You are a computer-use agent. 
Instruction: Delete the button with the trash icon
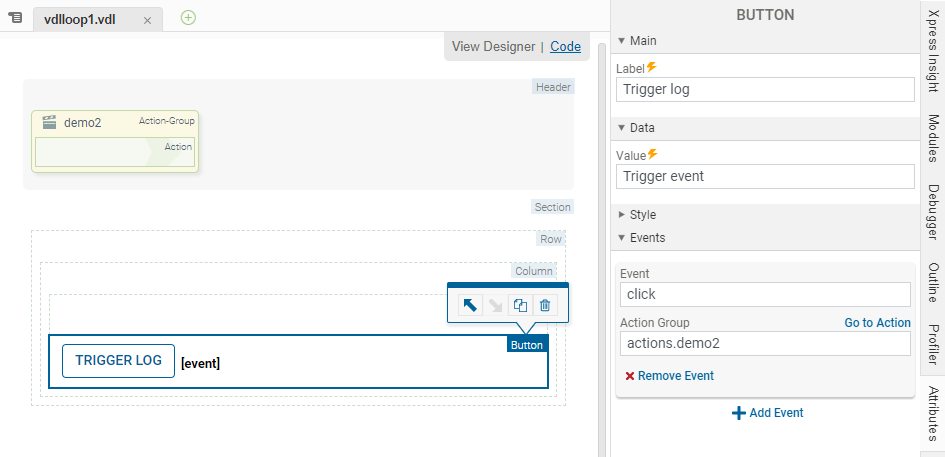545,306
